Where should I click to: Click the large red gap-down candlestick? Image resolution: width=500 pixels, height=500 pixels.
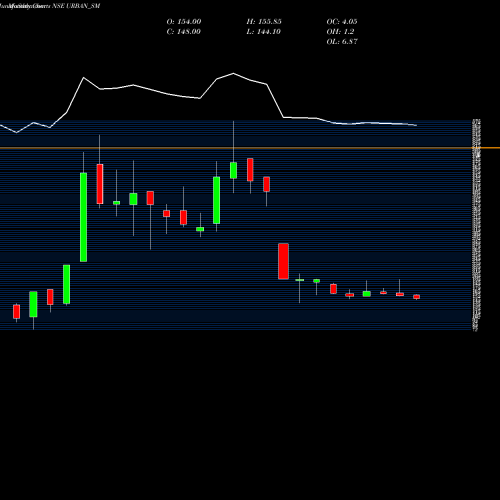(283, 261)
